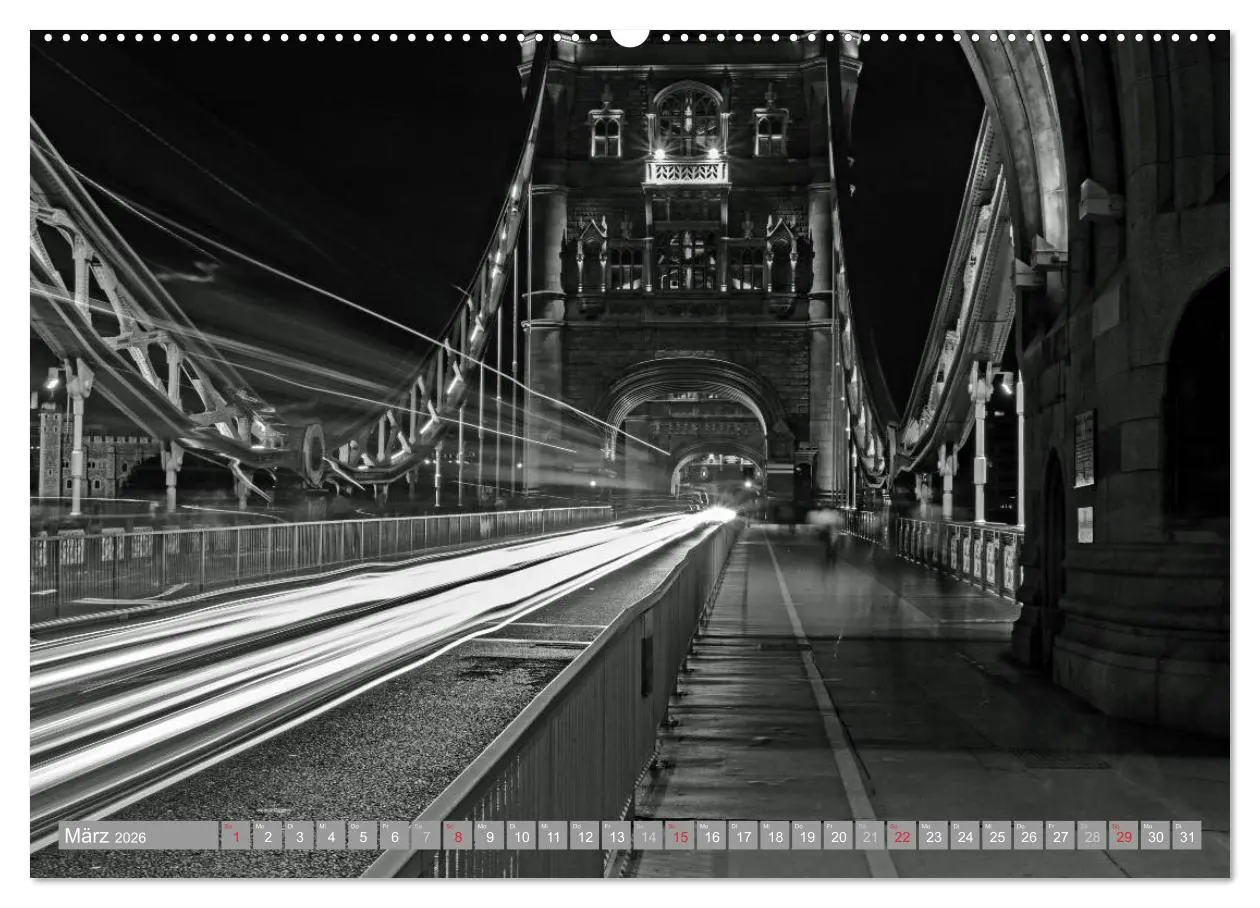The width and height of the screenshot is (1260, 908).
Task: Click the dimmed date 21
Action: [868, 837]
